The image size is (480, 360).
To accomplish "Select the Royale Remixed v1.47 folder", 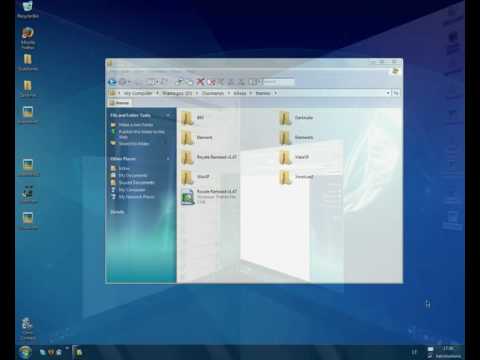I will (x=209, y=157).
